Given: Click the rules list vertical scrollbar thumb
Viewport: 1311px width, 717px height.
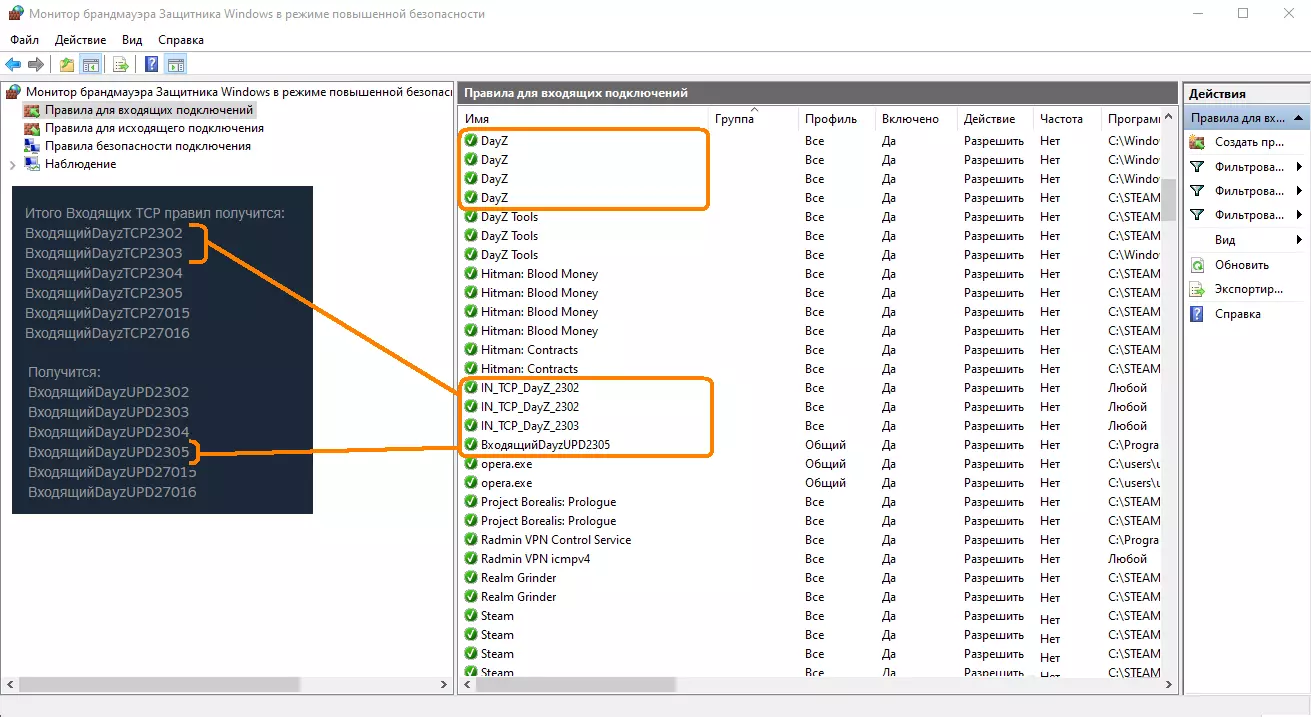Looking at the screenshot, I should [1169, 200].
